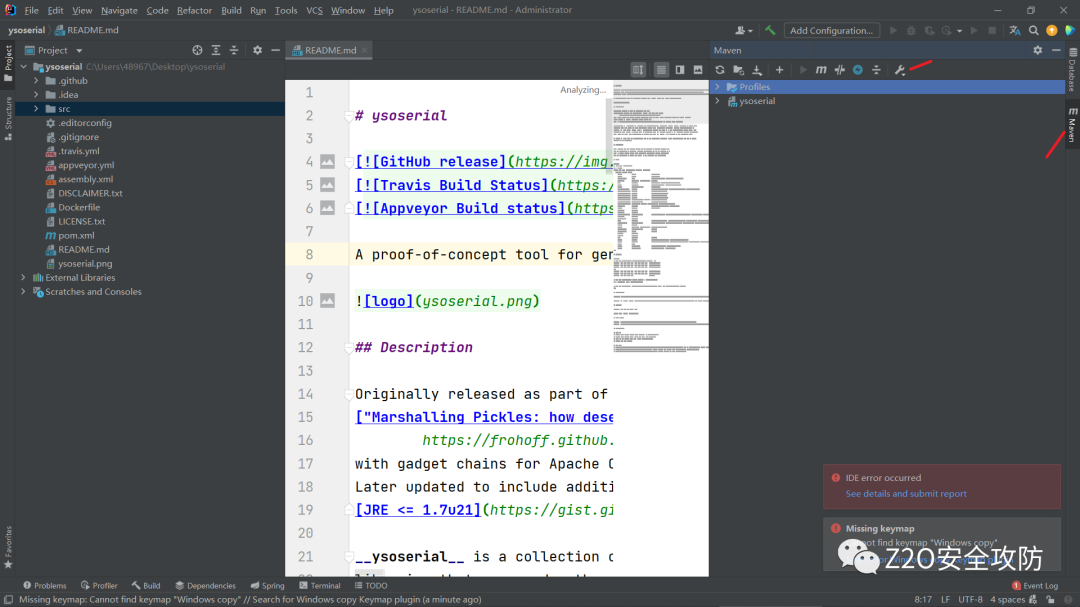The image size is (1080, 607).
Task: Execute Maven goal with the m icon
Action: [821, 70]
